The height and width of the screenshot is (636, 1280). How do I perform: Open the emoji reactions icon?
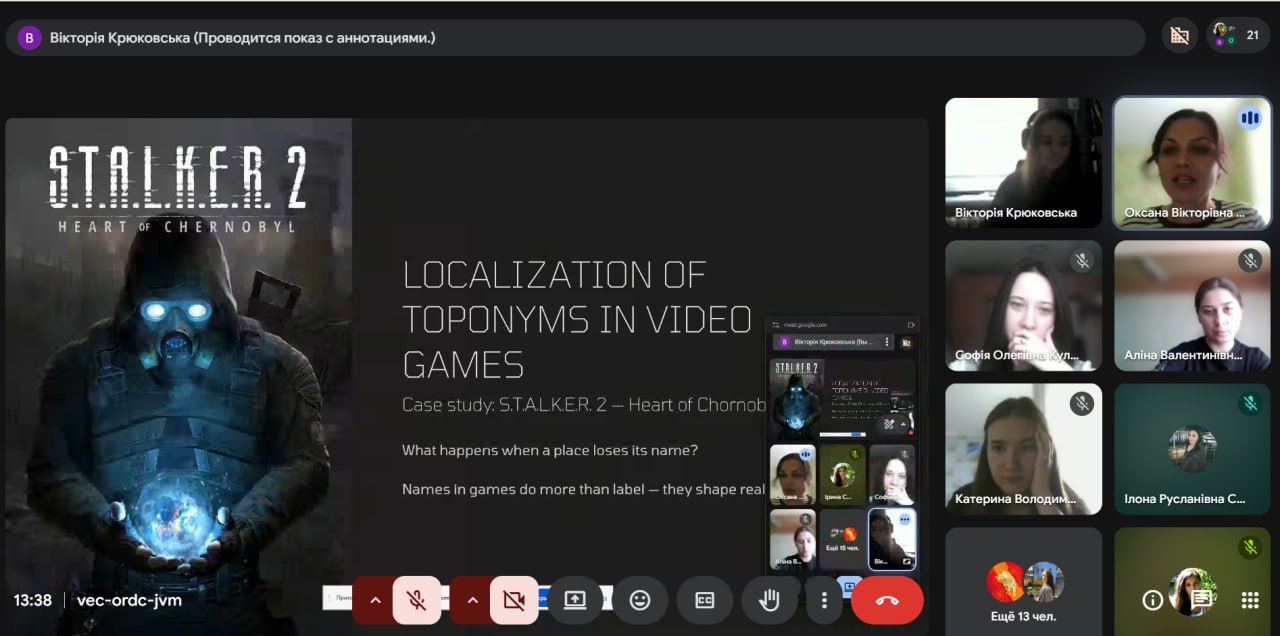click(640, 600)
